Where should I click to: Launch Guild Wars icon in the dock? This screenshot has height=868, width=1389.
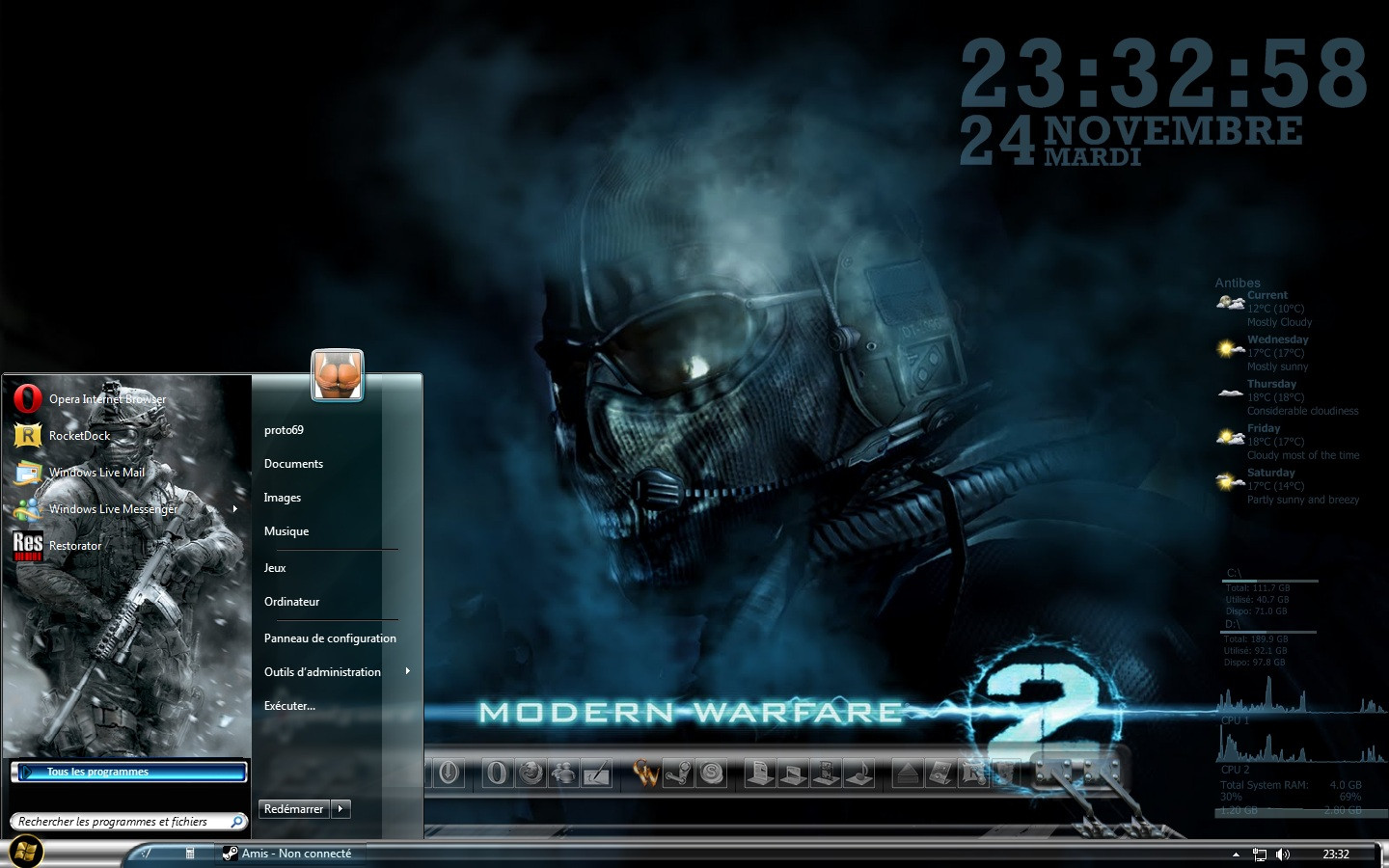[645, 773]
